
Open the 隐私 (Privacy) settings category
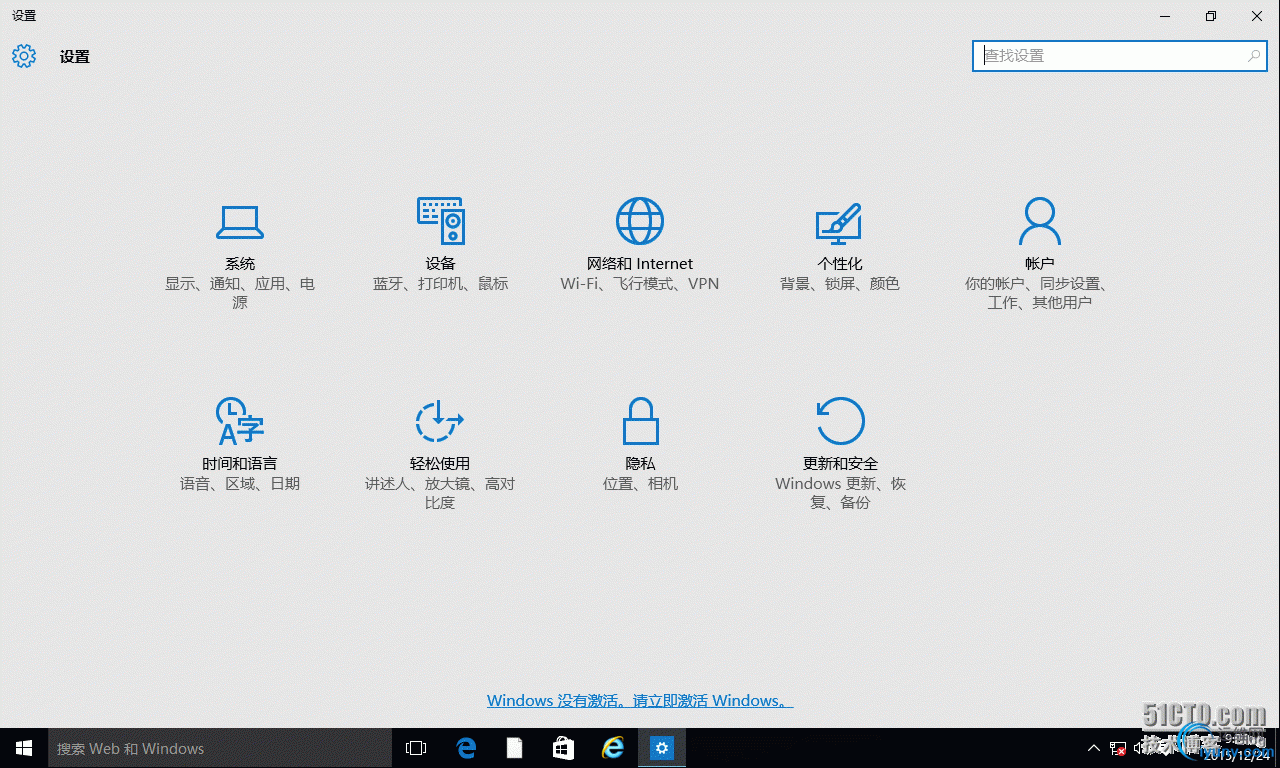[640, 445]
